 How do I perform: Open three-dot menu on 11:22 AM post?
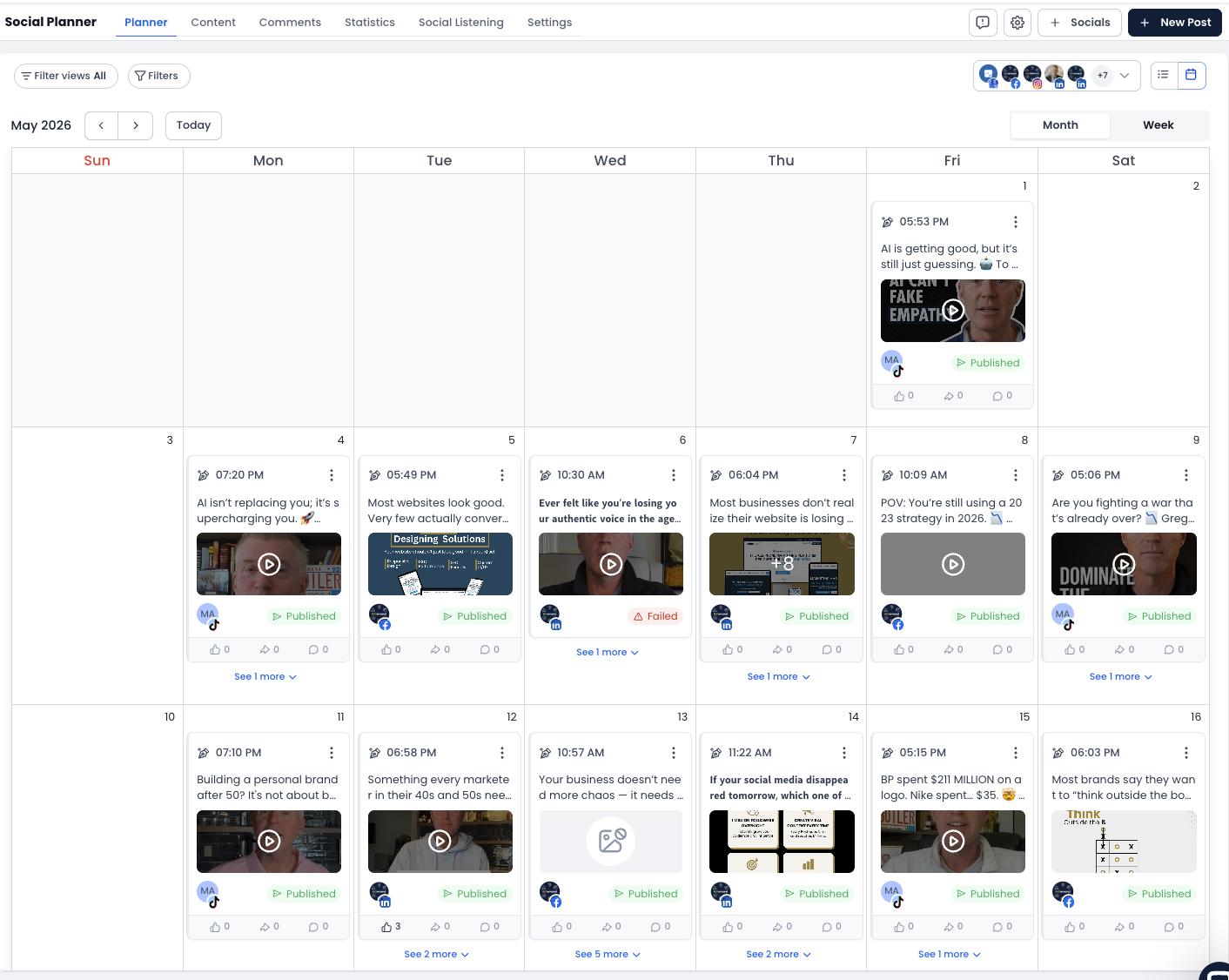coord(844,753)
